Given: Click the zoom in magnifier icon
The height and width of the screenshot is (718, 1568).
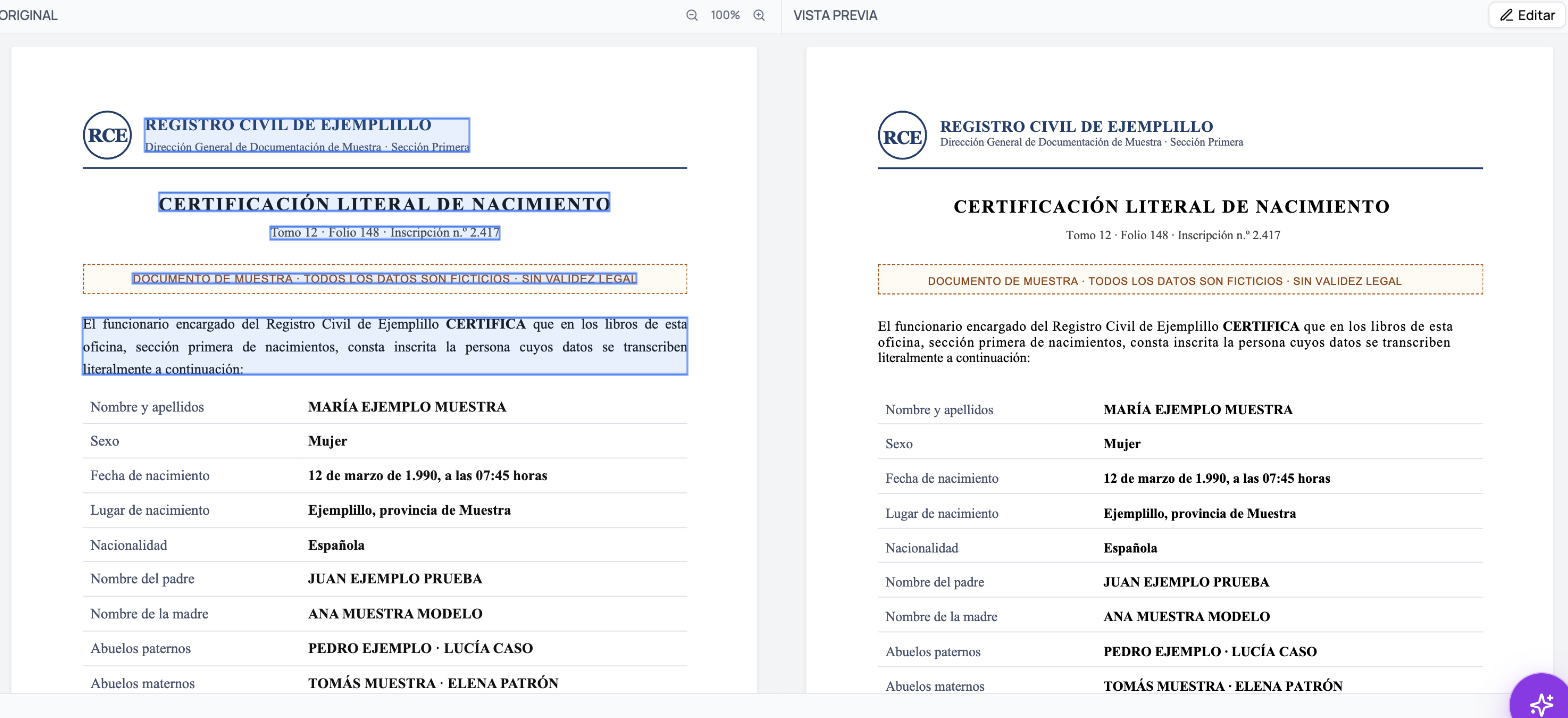Looking at the screenshot, I should 759,15.
